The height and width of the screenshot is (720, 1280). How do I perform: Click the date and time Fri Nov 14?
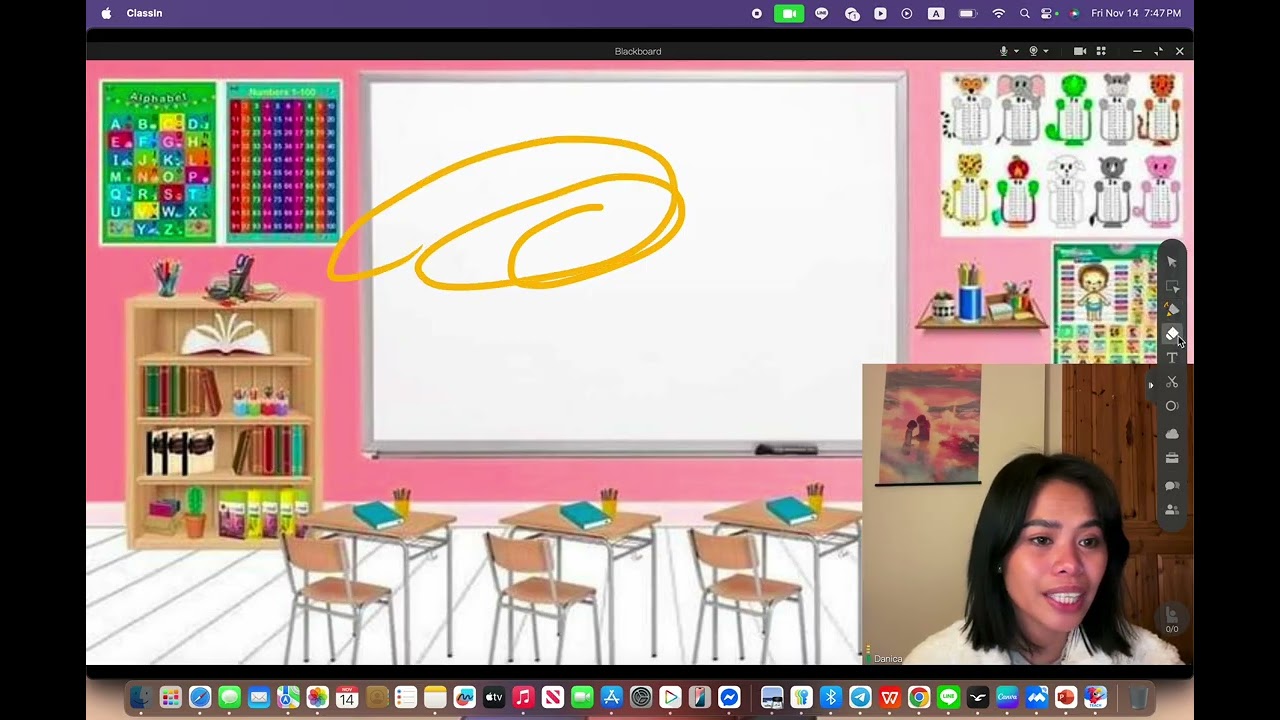[1136, 13]
